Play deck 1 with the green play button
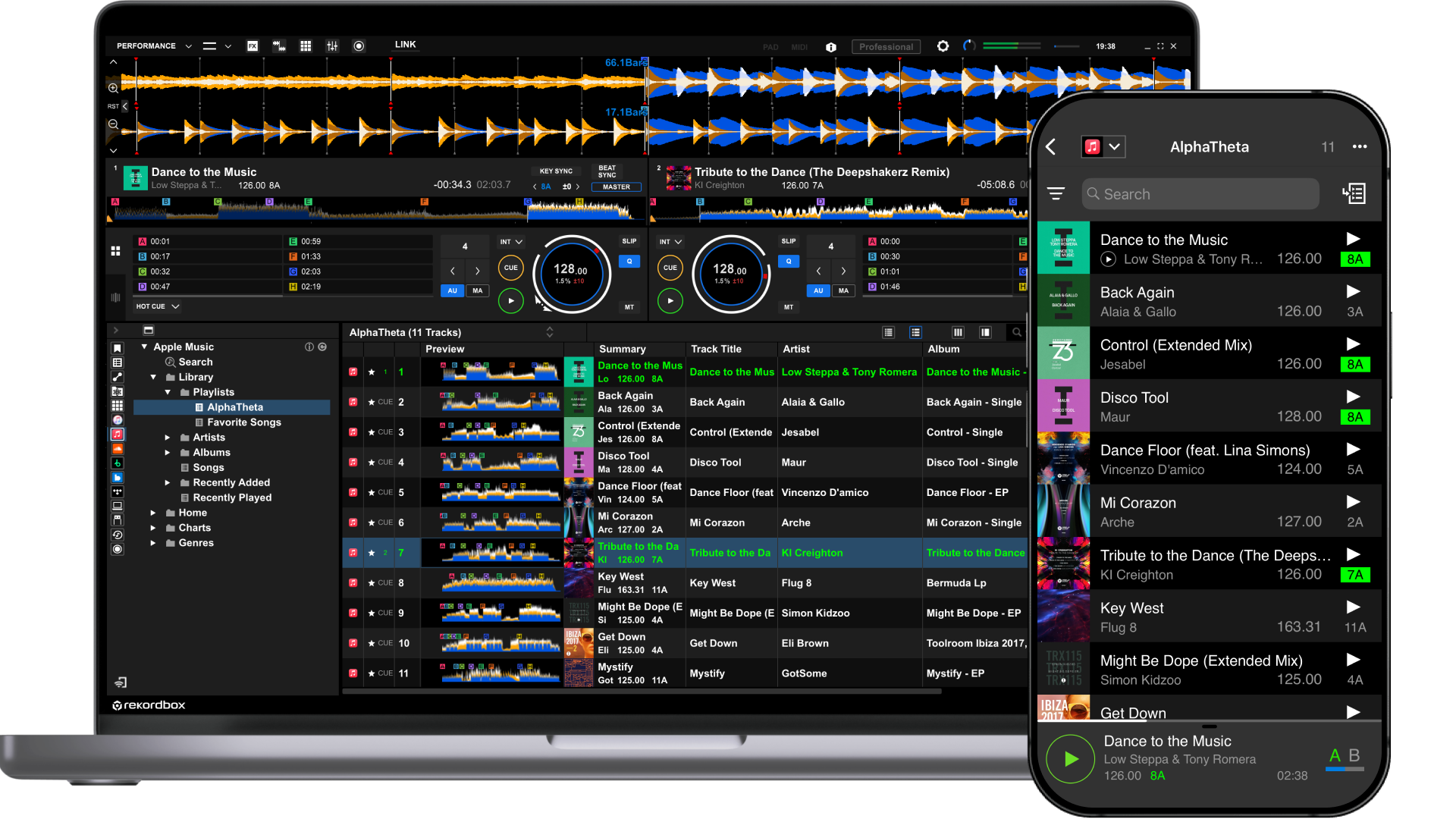This screenshot has width=1456, height=819. [x=511, y=301]
